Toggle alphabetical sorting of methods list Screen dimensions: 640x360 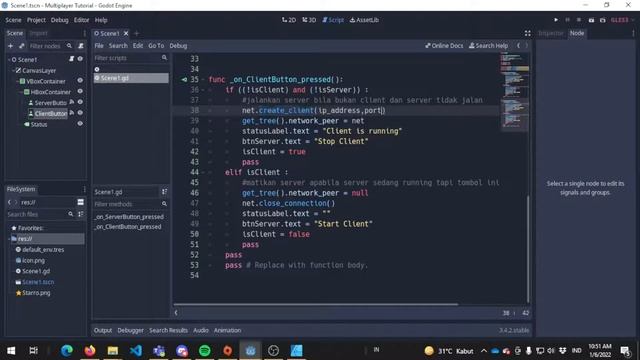164,192
